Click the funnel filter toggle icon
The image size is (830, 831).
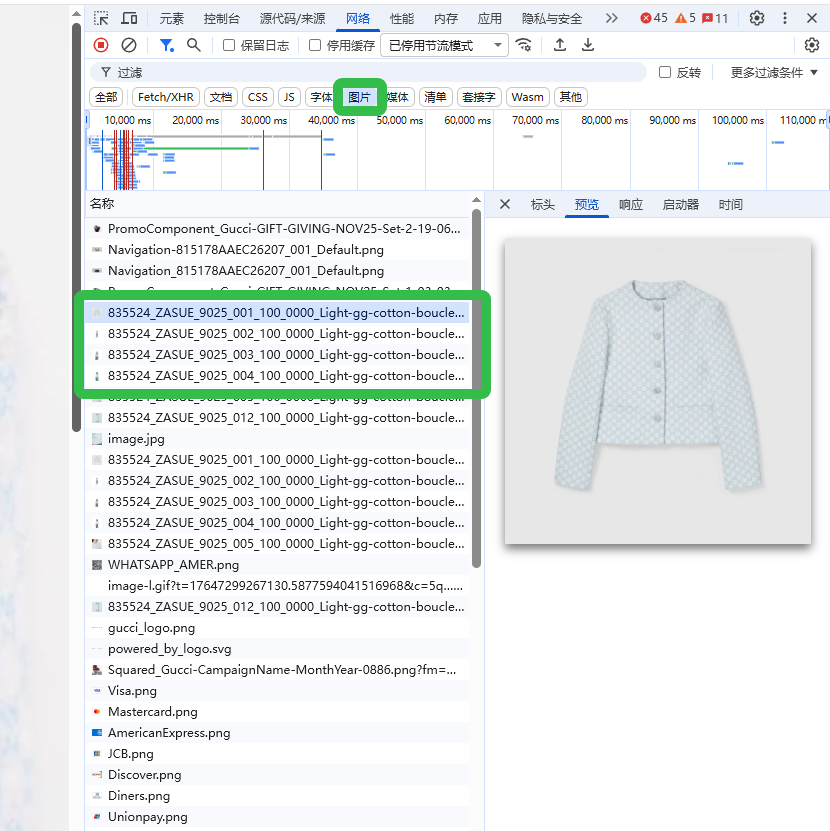(167, 45)
